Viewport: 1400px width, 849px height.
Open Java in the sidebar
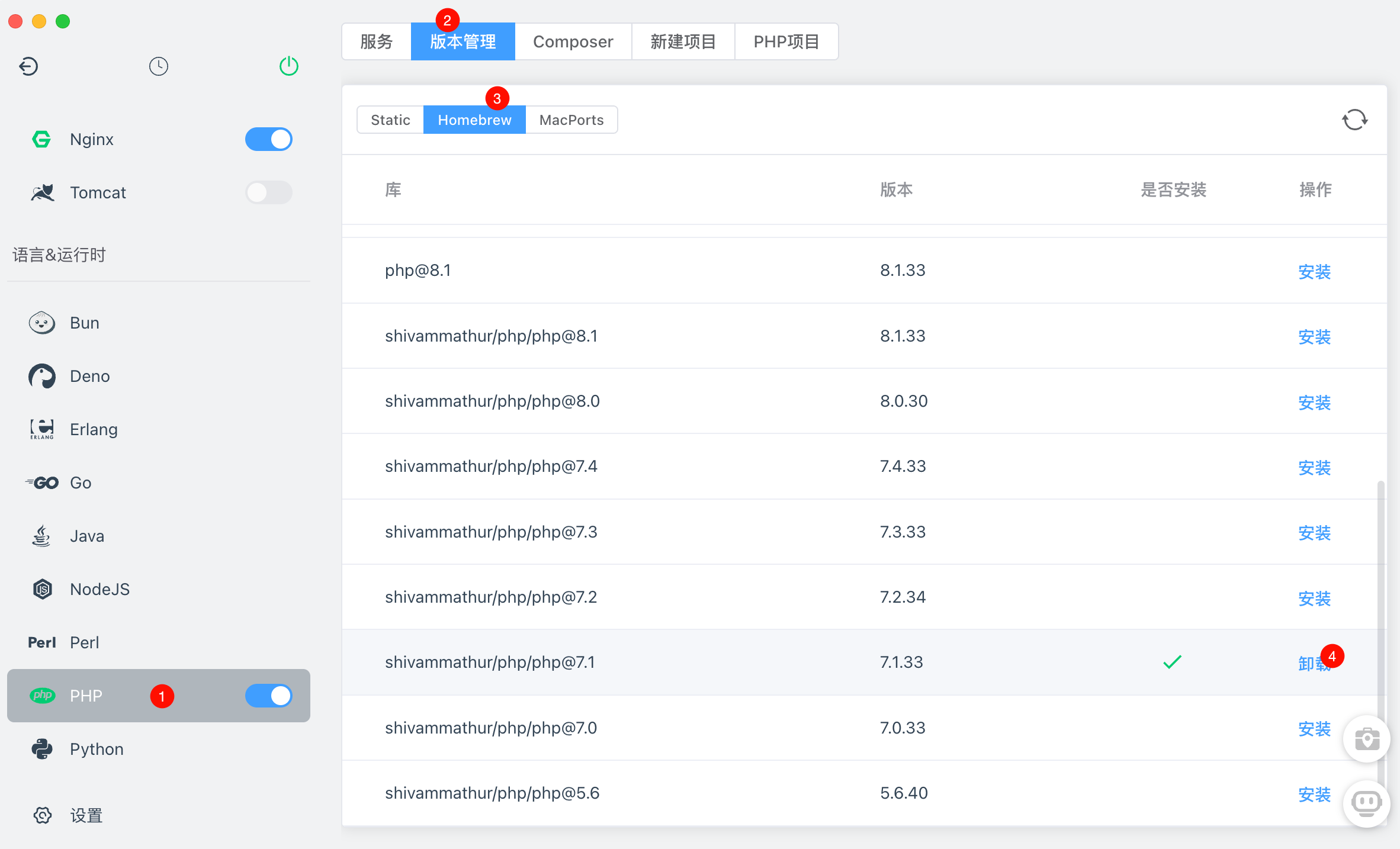159,536
